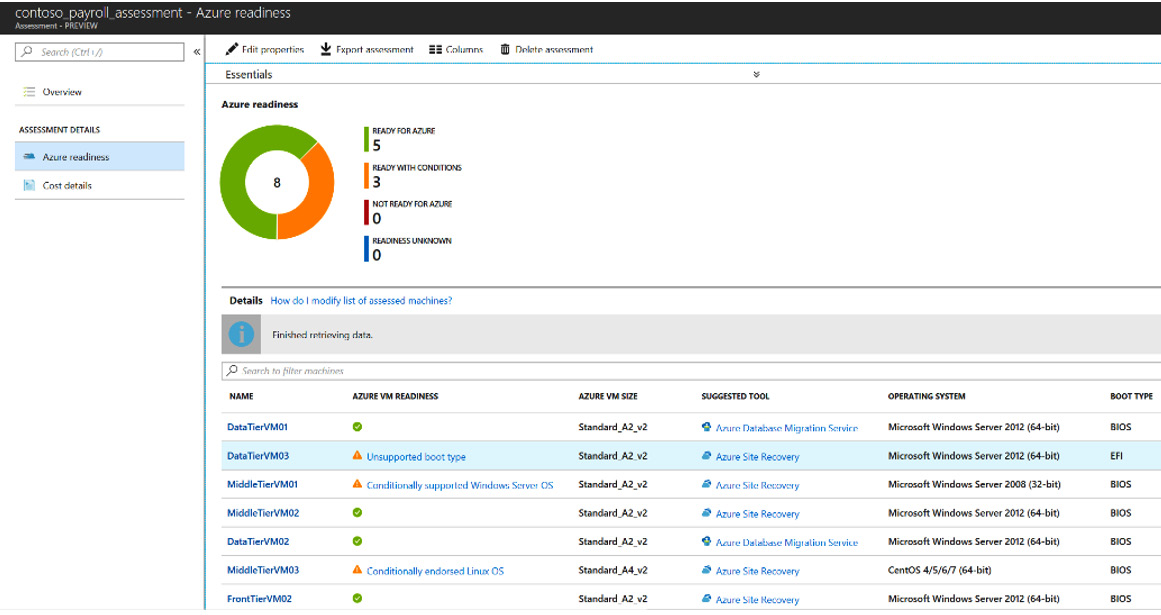The height and width of the screenshot is (615, 1161).
Task: Open the 'Unsupported boot type' readiness link
Action: pos(416,457)
